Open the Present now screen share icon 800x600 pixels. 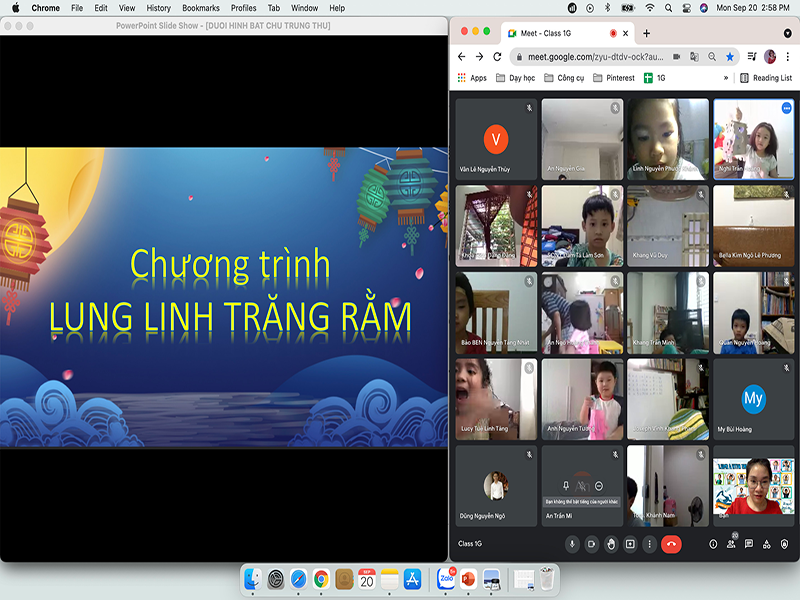(x=630, y=544)
